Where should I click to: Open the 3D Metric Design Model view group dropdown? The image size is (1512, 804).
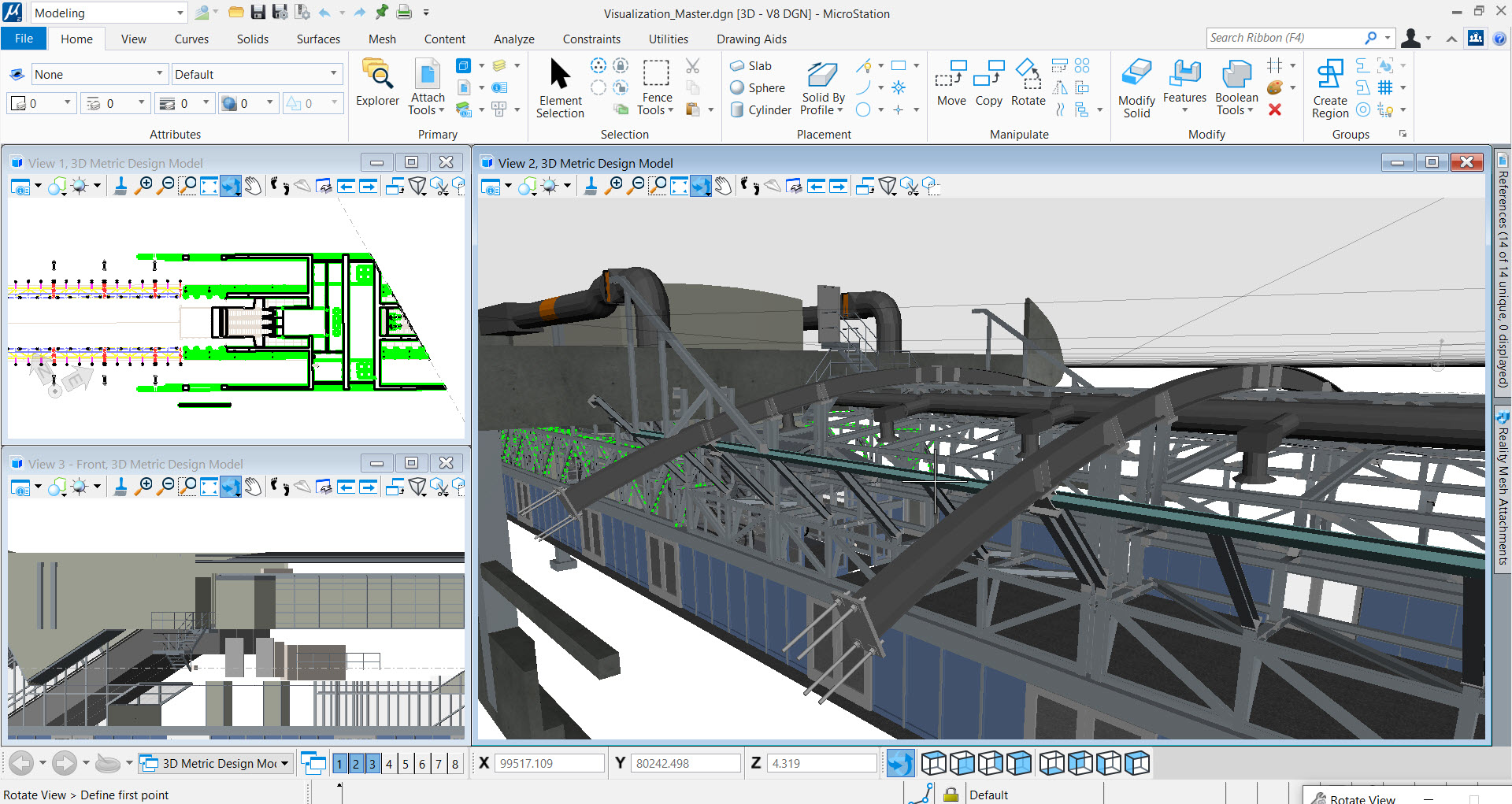pyautogui.click(x=283, y=763)
